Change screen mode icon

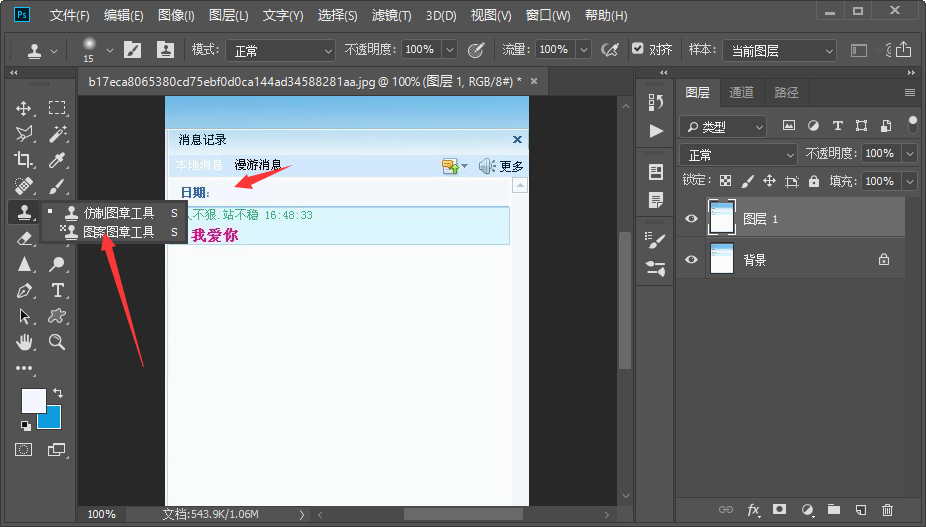[57, 450]
